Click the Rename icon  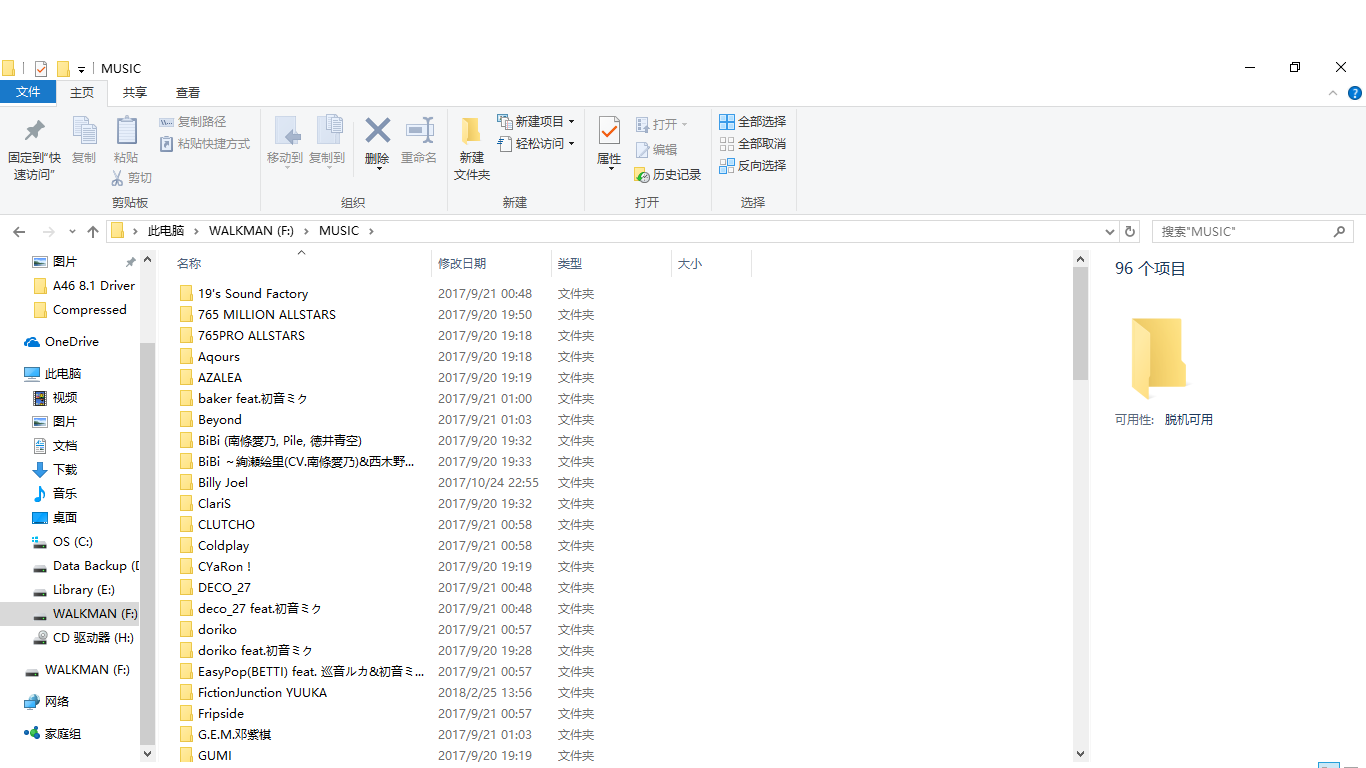(x=419, y=130)
